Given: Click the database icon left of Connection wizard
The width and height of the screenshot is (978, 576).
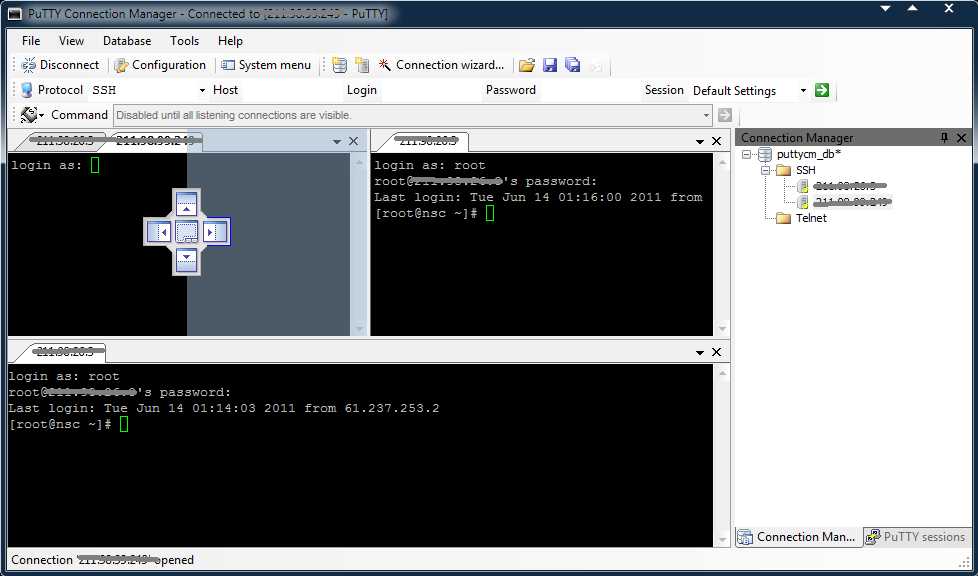Looking at the screenshot, I should (339, 65).
